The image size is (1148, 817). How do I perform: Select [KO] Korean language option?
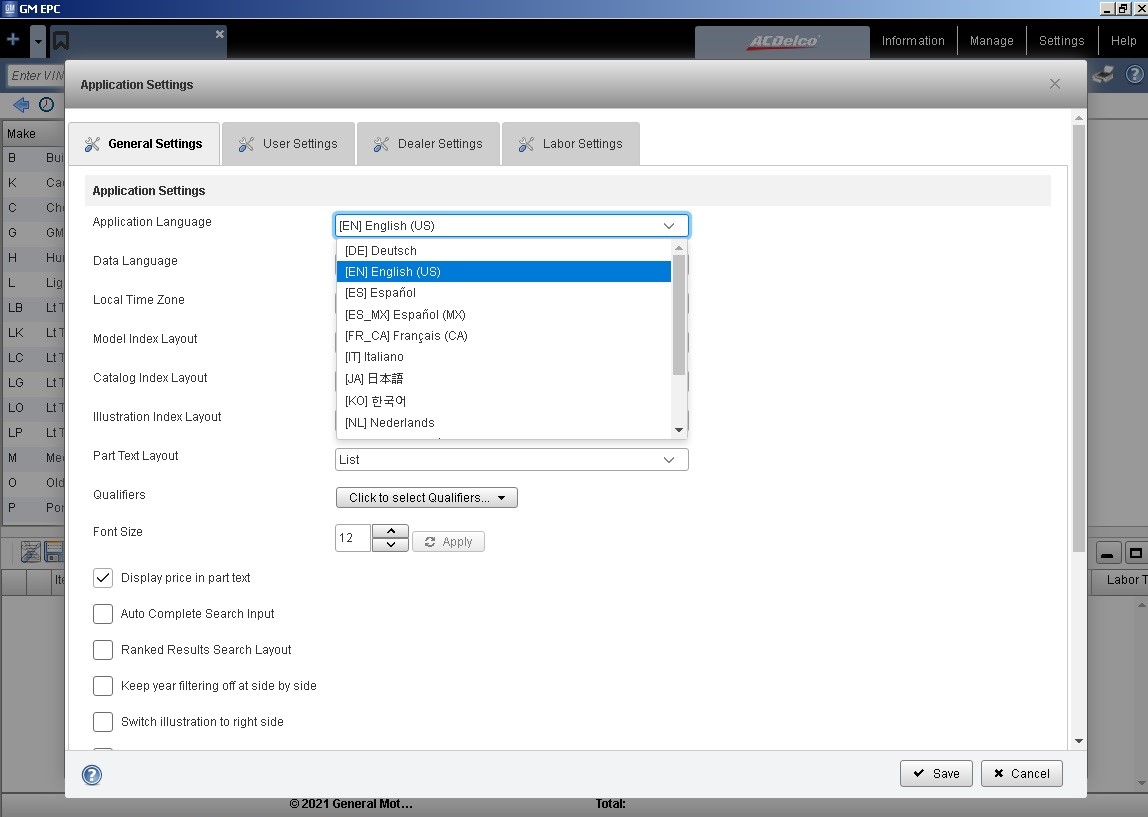pos(504,401)
